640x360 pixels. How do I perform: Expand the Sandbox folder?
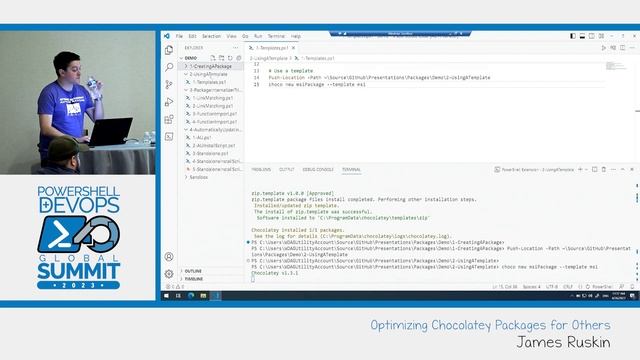[x=211, y=177]
